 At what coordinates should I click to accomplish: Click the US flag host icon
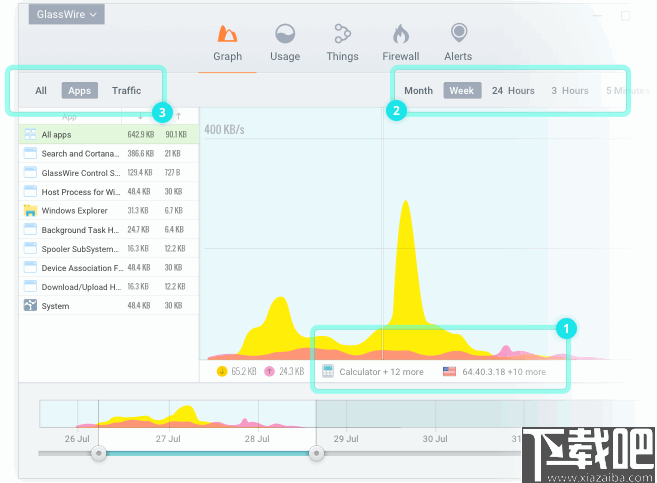449,371
